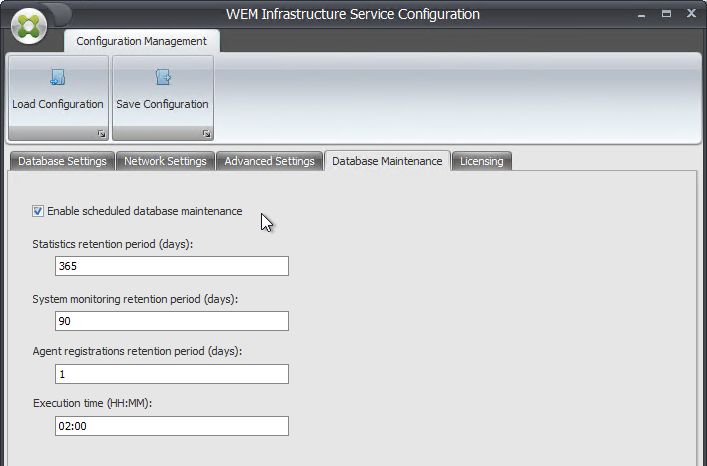Screen dimensions: 707x466
Task: Open the Advanced Settings tab
Action: tap(269, 161)
